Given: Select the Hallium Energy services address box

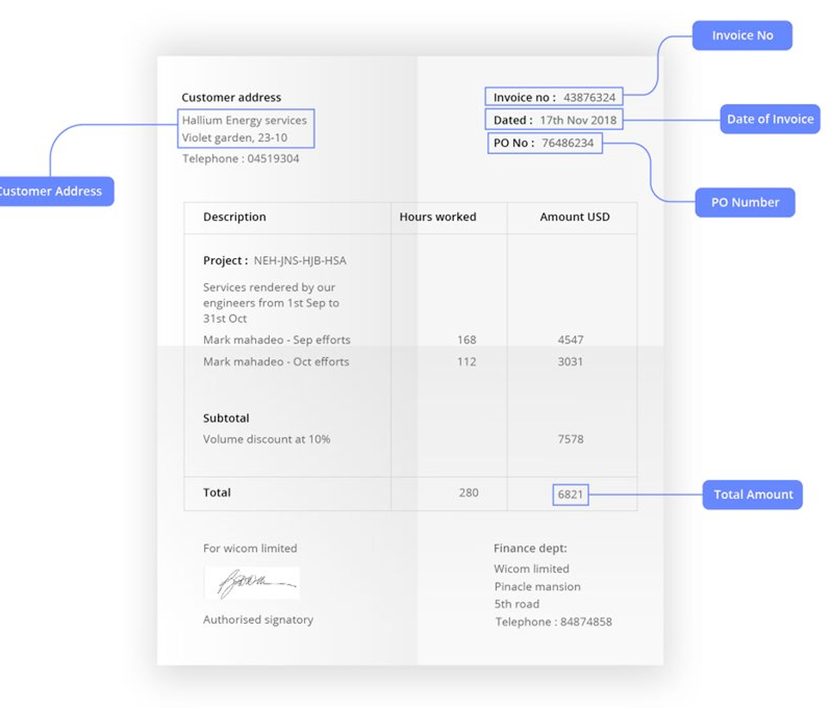Looking at the screenshot, I should pyautogui.click(x=246, y=129).
